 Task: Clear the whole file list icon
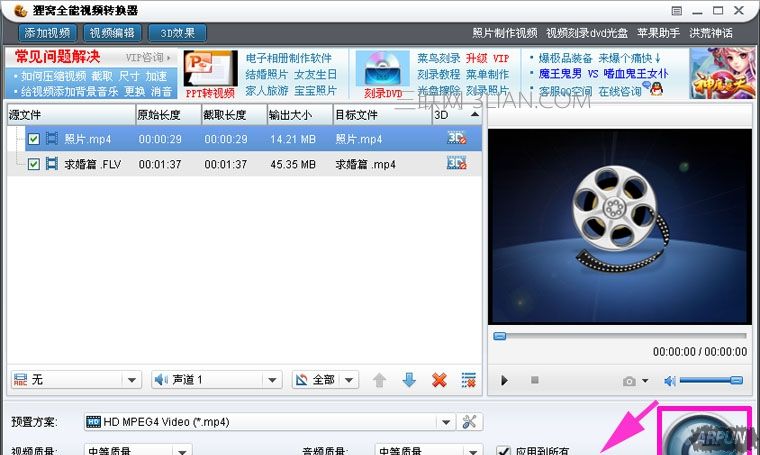click(x=468, y=380)
